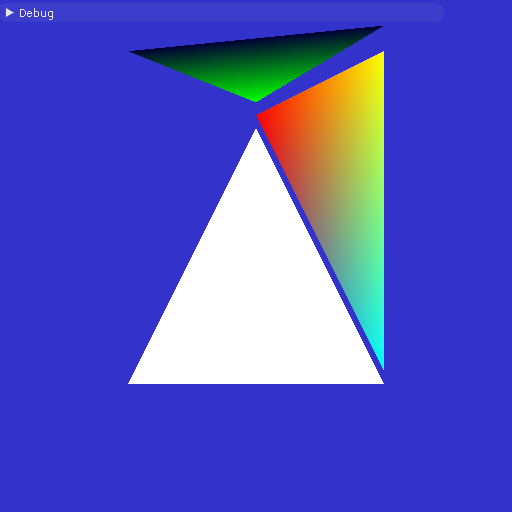Click the blue background below the white triangle
This screenshot has height=512, width=512.
(x=256, y=447)
